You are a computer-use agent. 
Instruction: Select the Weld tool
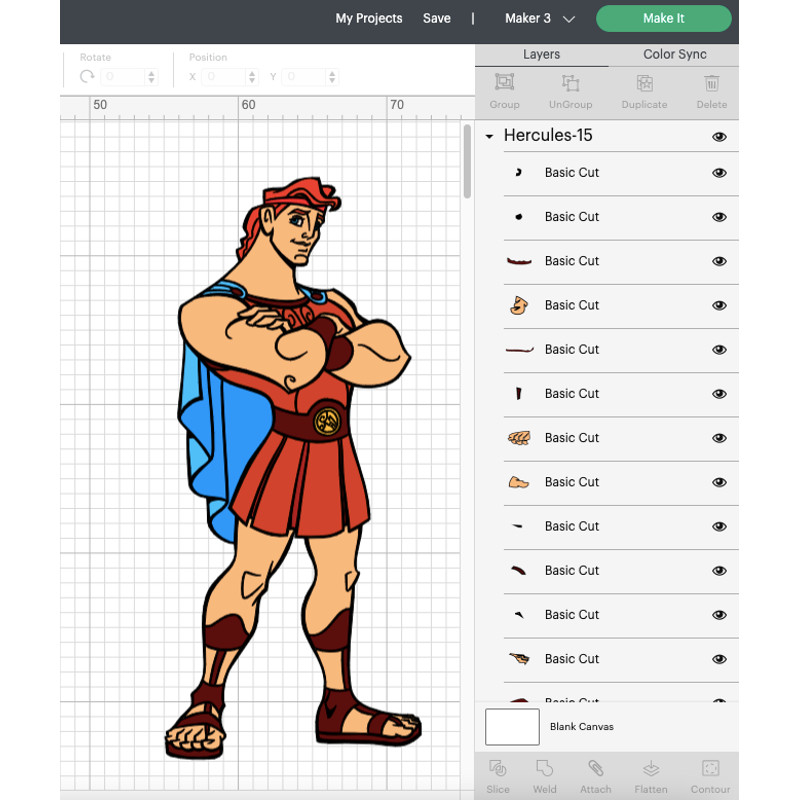point(544,775)
